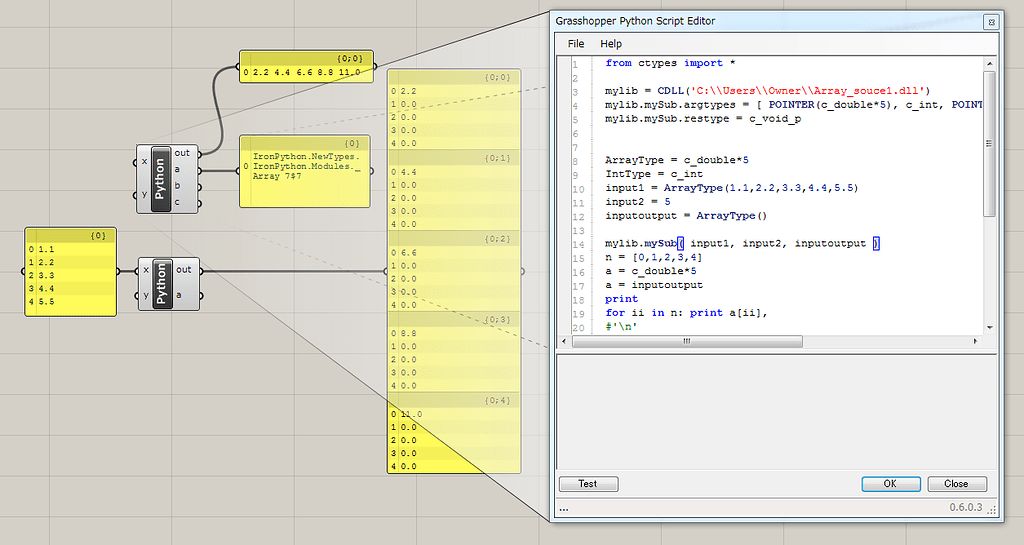
Task: Place cursor on the 'input2 = 5' code line
Action: click(x=638, y=202)
